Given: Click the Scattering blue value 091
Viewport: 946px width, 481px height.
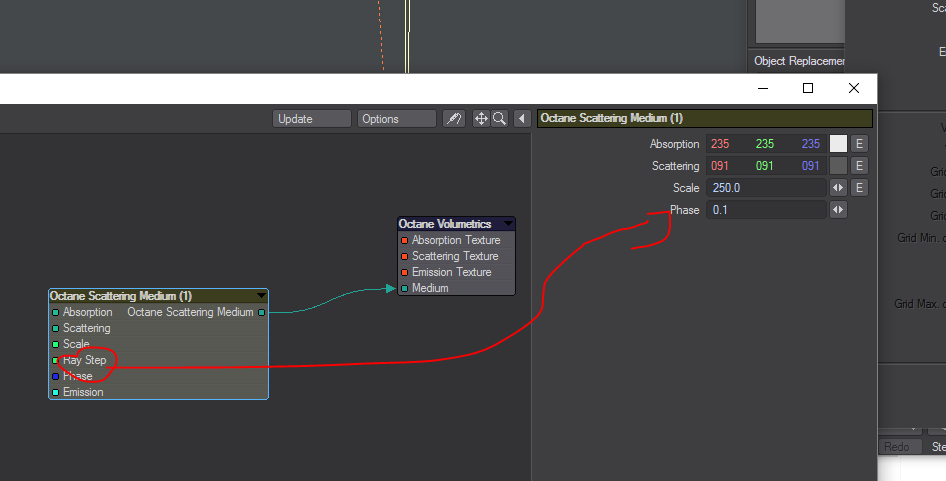Looking at the screenshot, I should (x=810, y=166).
